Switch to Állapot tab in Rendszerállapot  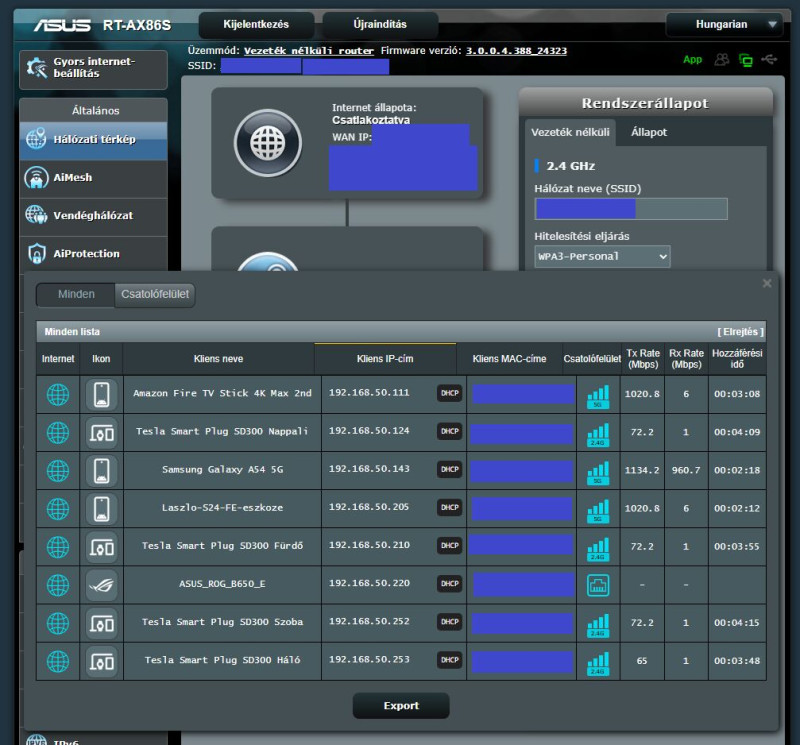(648, 133)
